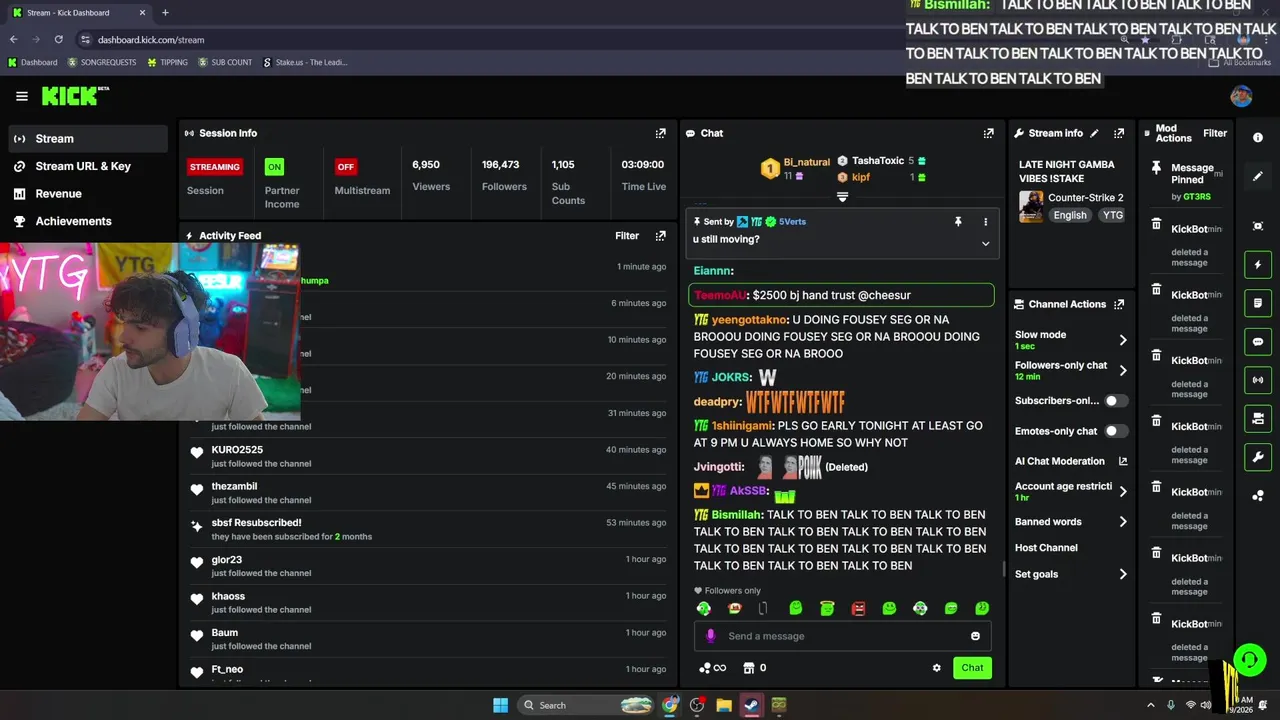Toggle Emotes-only chat switch
The image size is (1280, 720).
[x=1116, y=431]
